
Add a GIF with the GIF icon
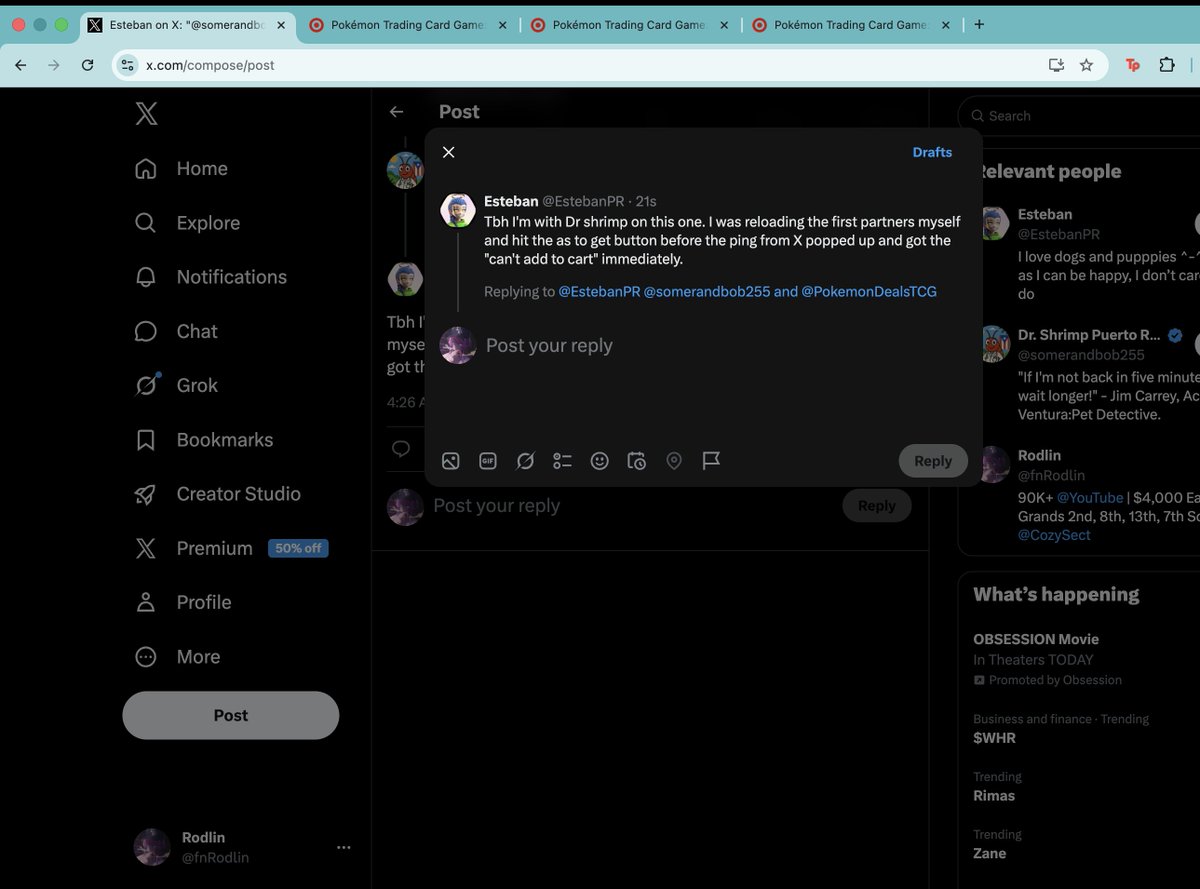pos(488,461)
